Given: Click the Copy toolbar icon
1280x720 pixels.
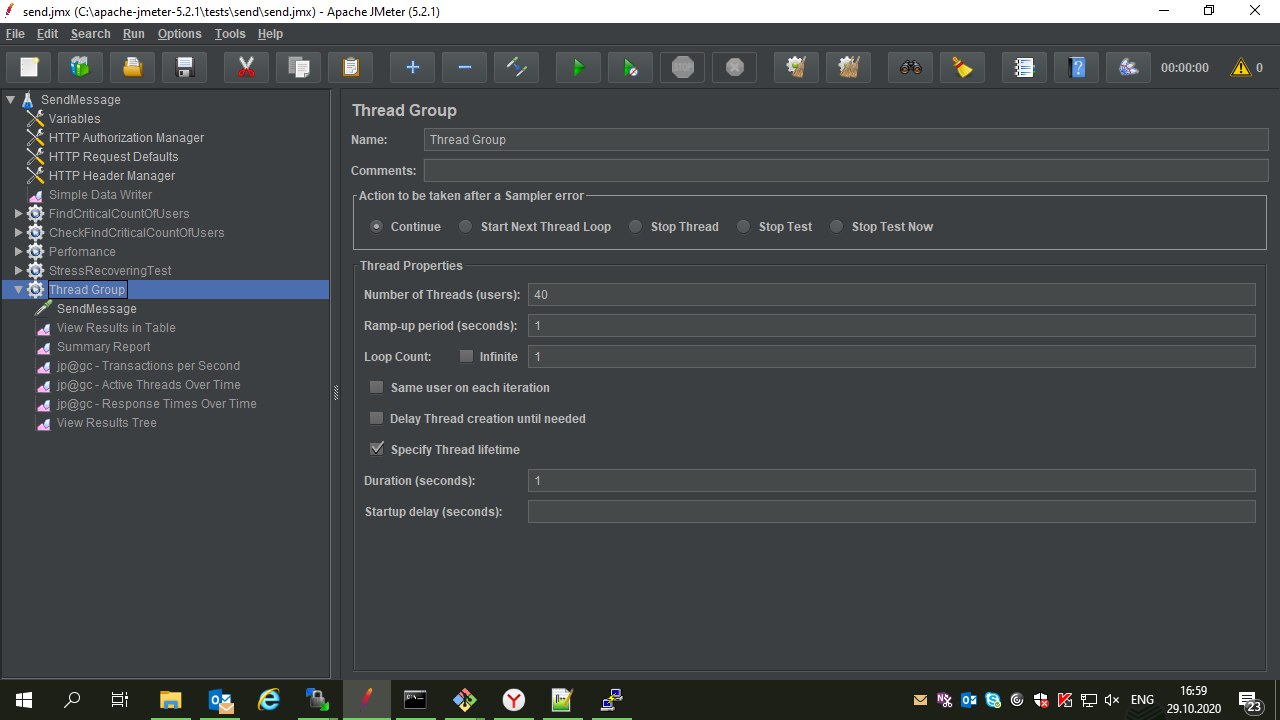Looking at the screenshot, I should [x=298, y=68].
